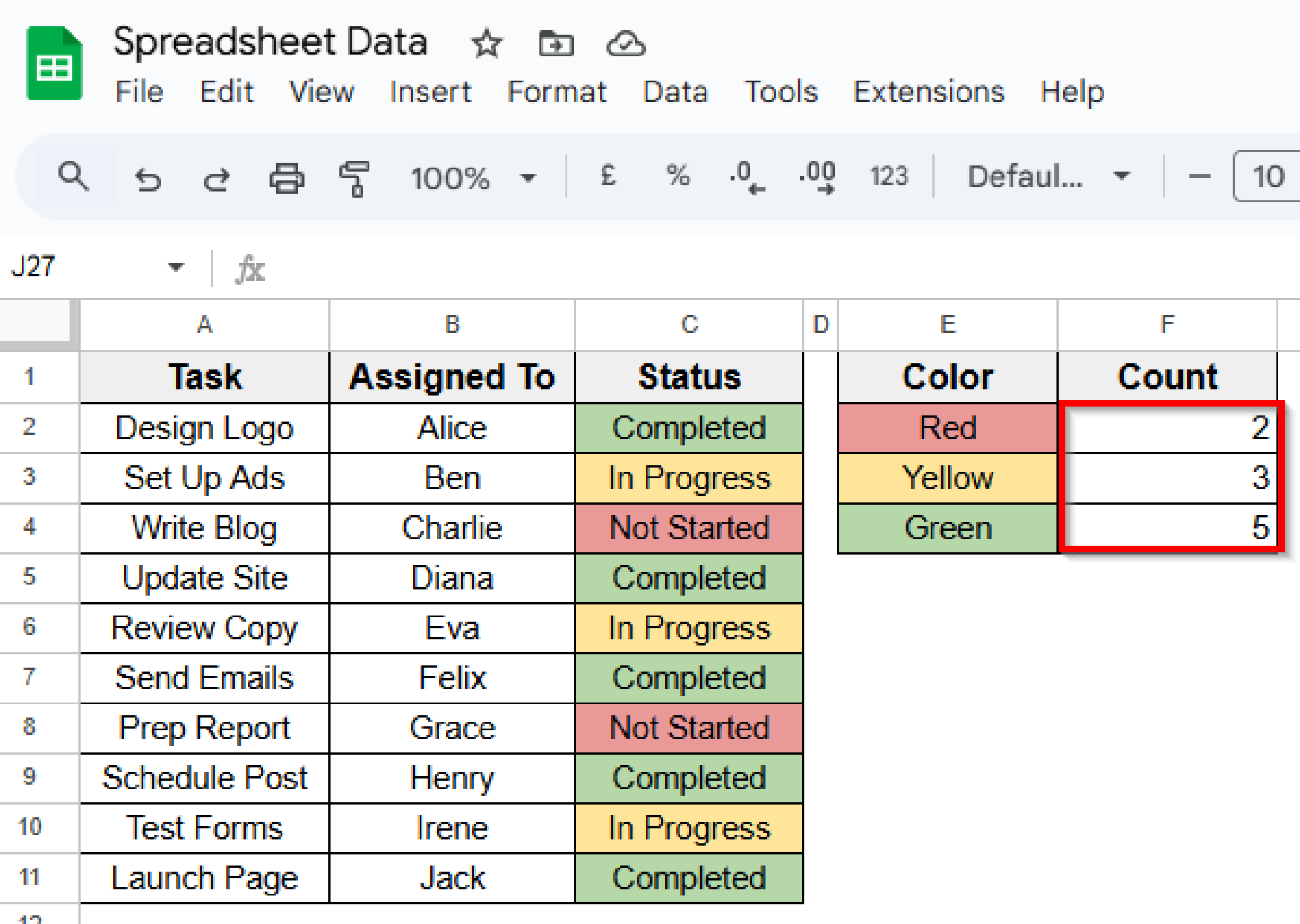Click Move to folder icon

(555, 44)
